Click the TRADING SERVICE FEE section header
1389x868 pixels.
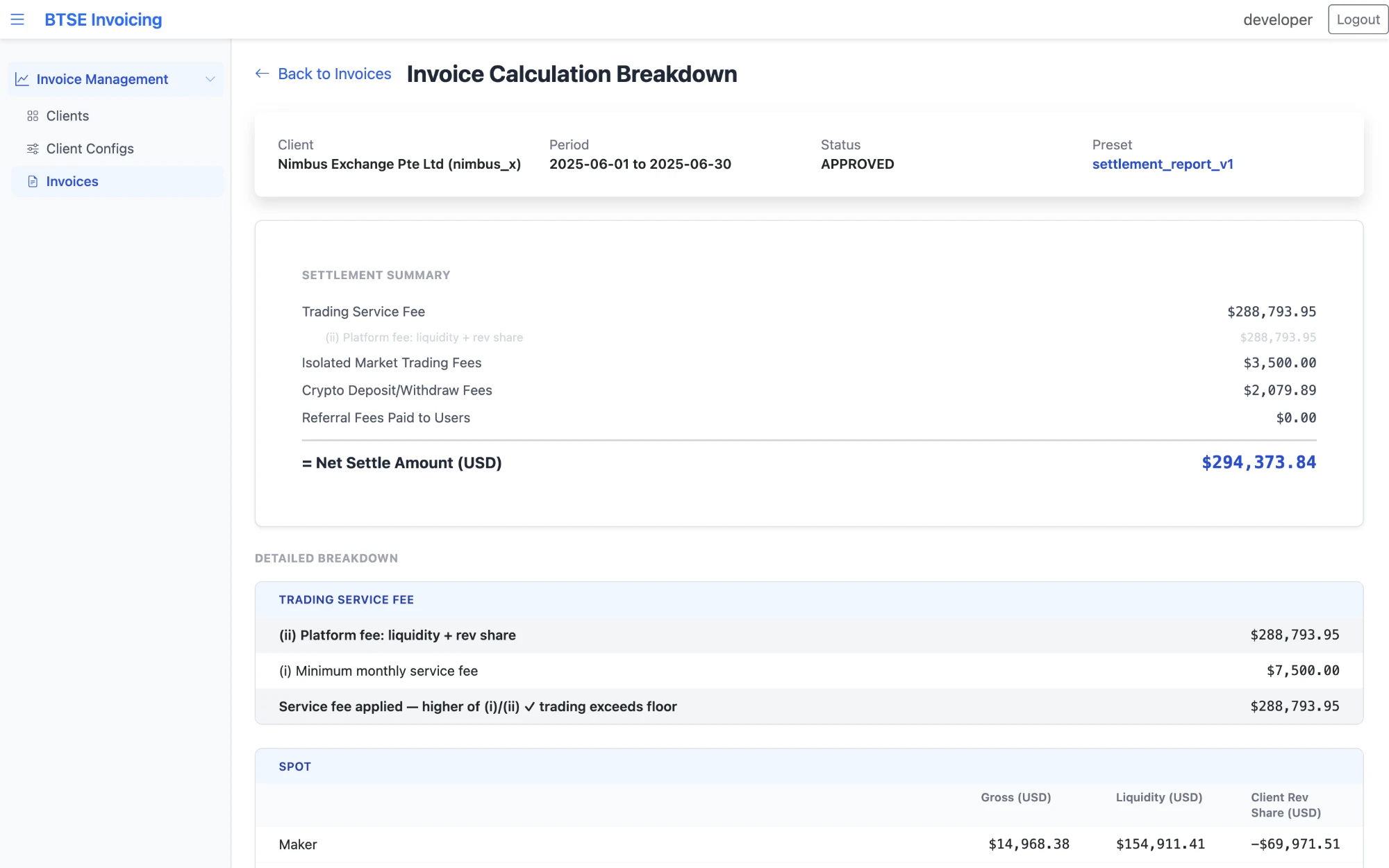click(809, 600)
